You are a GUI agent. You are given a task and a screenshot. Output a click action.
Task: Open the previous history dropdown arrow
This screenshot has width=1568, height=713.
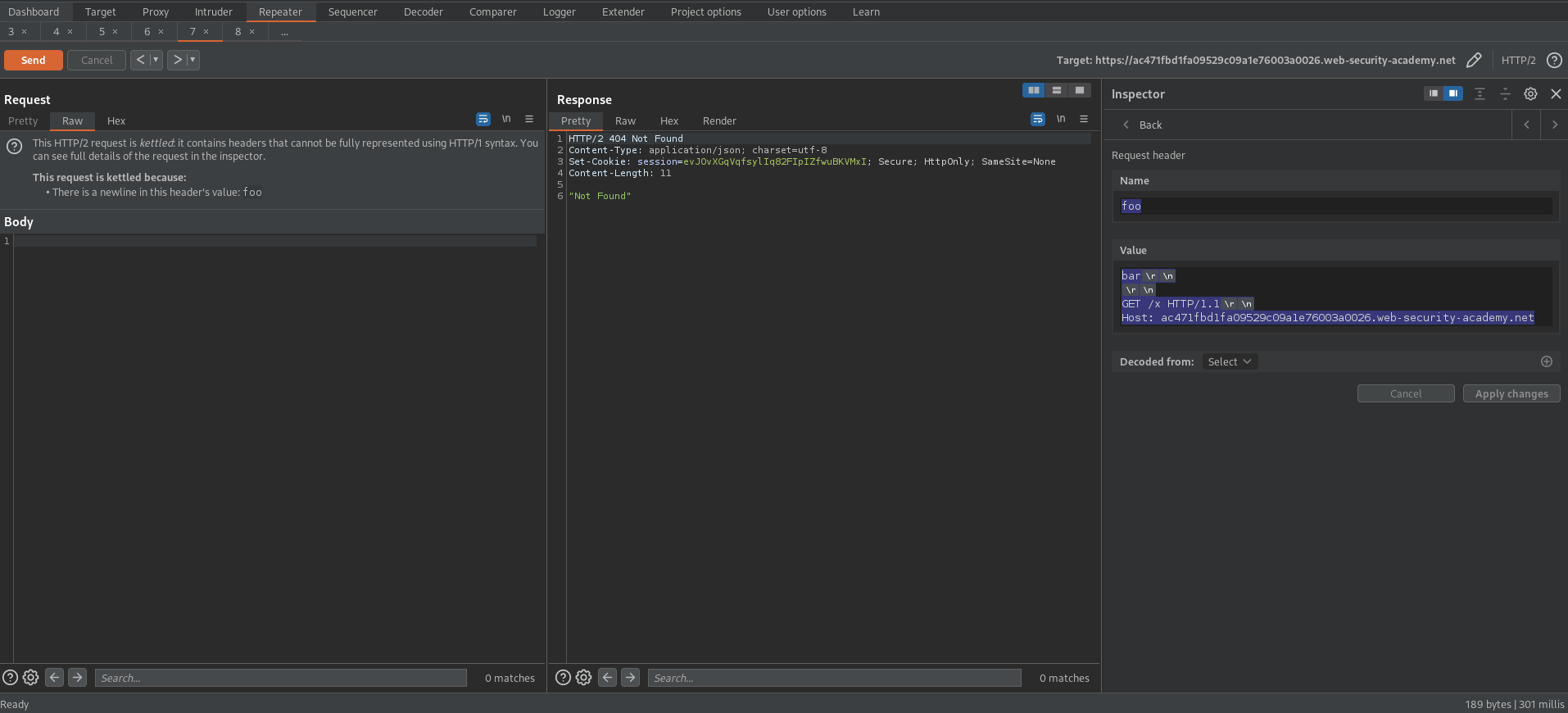point(156,60)
